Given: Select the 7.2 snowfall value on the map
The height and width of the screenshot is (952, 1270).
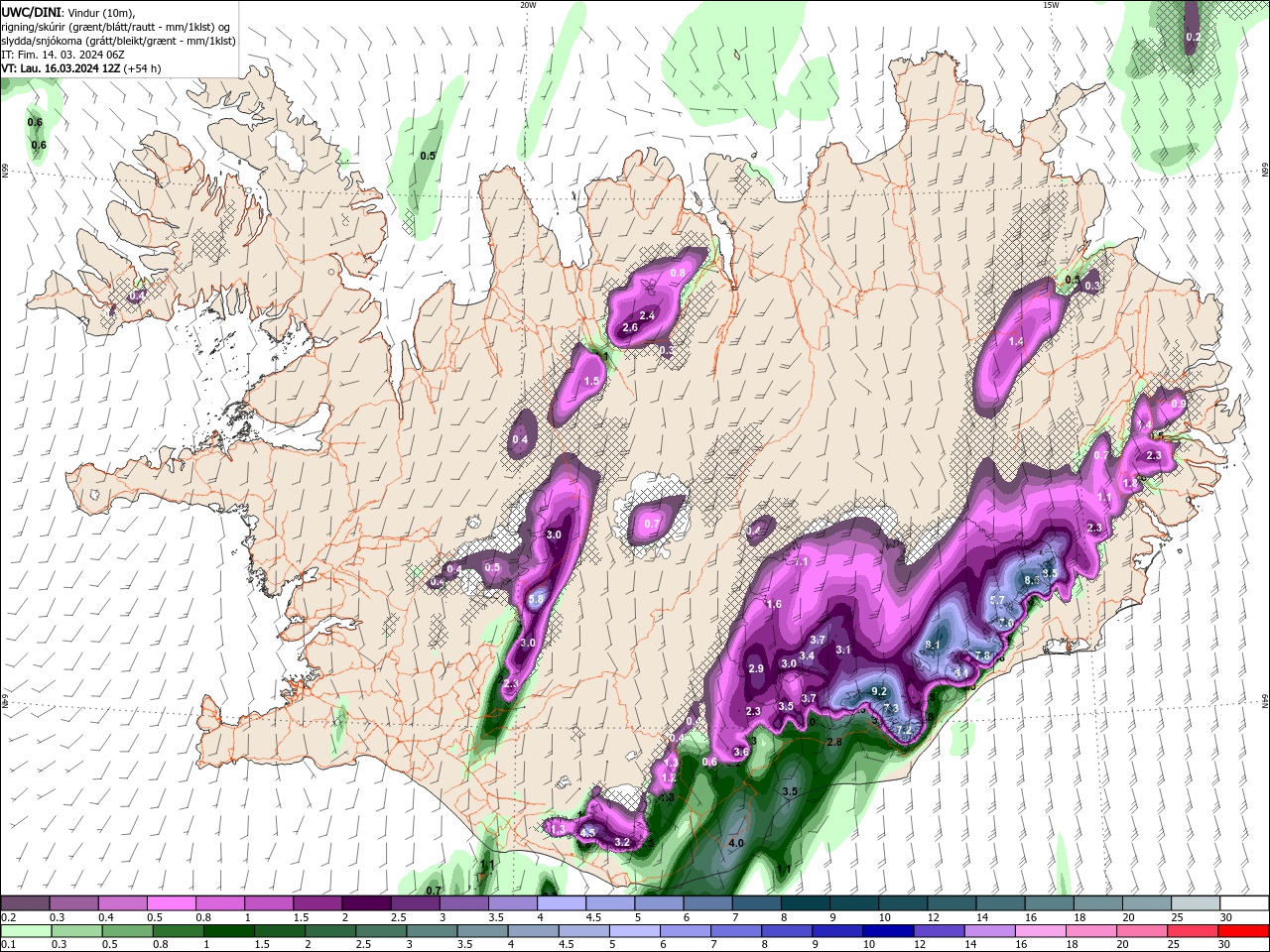Looking at the screenshot, I should pos(904,729).
